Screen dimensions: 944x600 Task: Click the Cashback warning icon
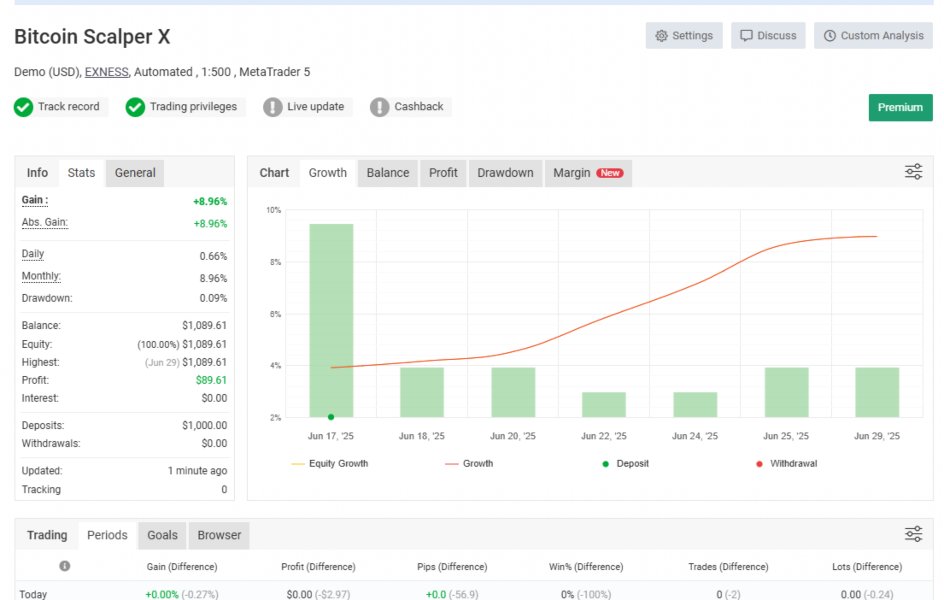coord(379,107)
